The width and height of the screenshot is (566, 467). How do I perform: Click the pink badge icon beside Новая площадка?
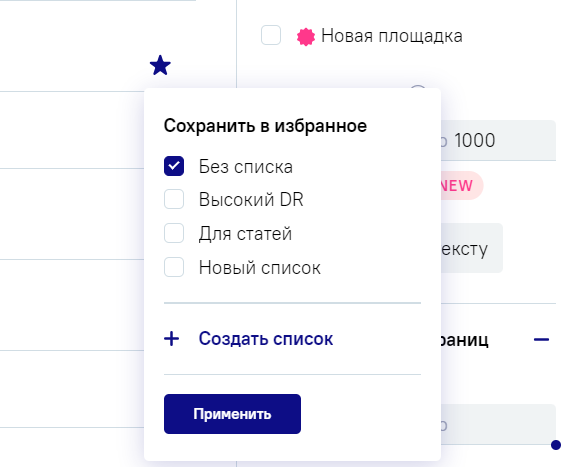click(305, 37)
